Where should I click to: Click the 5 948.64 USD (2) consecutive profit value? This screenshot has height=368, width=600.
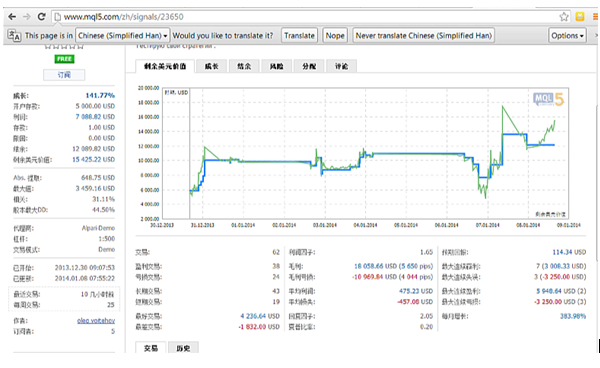click(x=561, y=291)
